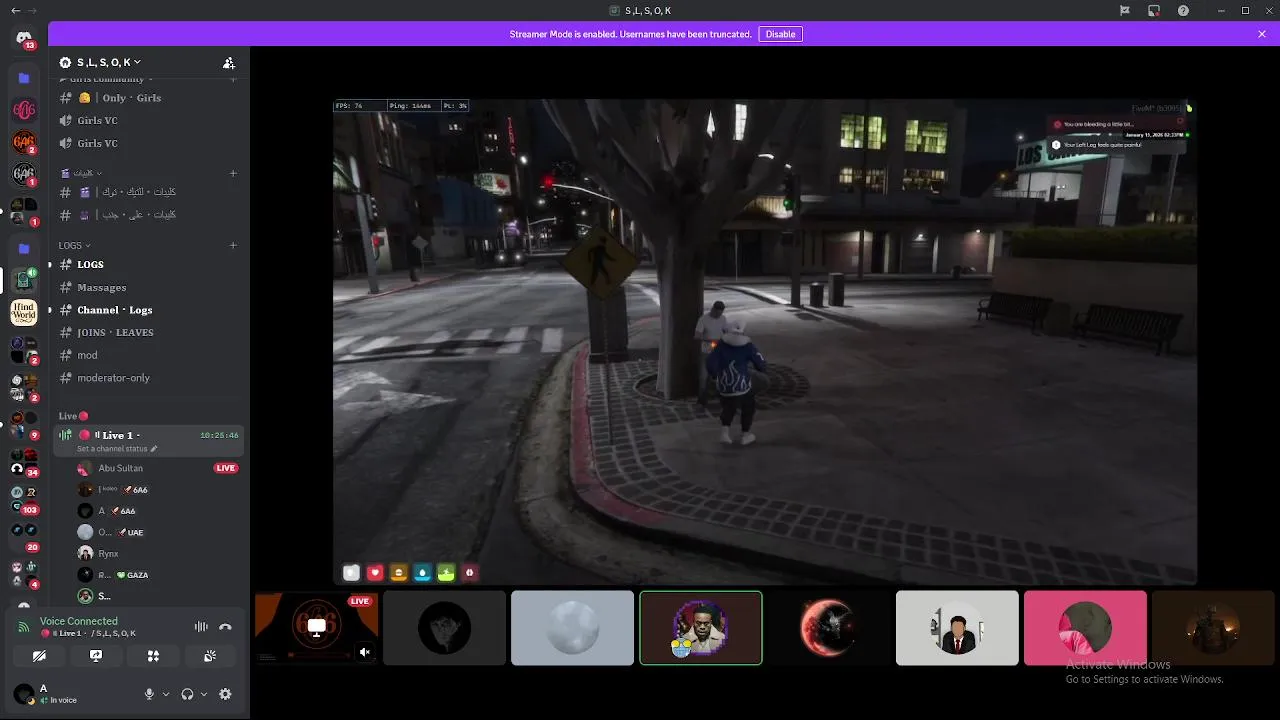This screenshot has width=1280, height=720.
Task: Deafen with the headphones icon
Action: pos(187,694)
